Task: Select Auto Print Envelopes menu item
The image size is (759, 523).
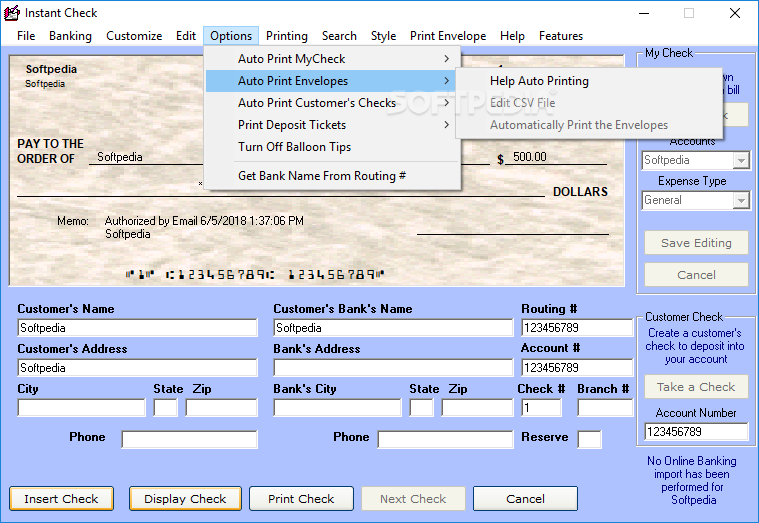Action: pyautogui.click(x=332, y=81)
